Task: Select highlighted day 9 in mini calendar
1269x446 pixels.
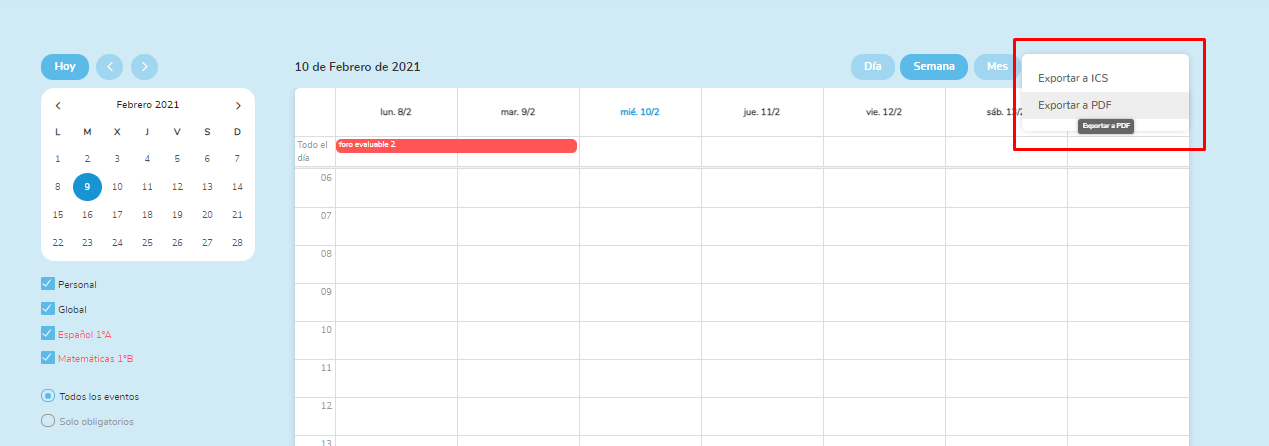Action: point(87,187)
